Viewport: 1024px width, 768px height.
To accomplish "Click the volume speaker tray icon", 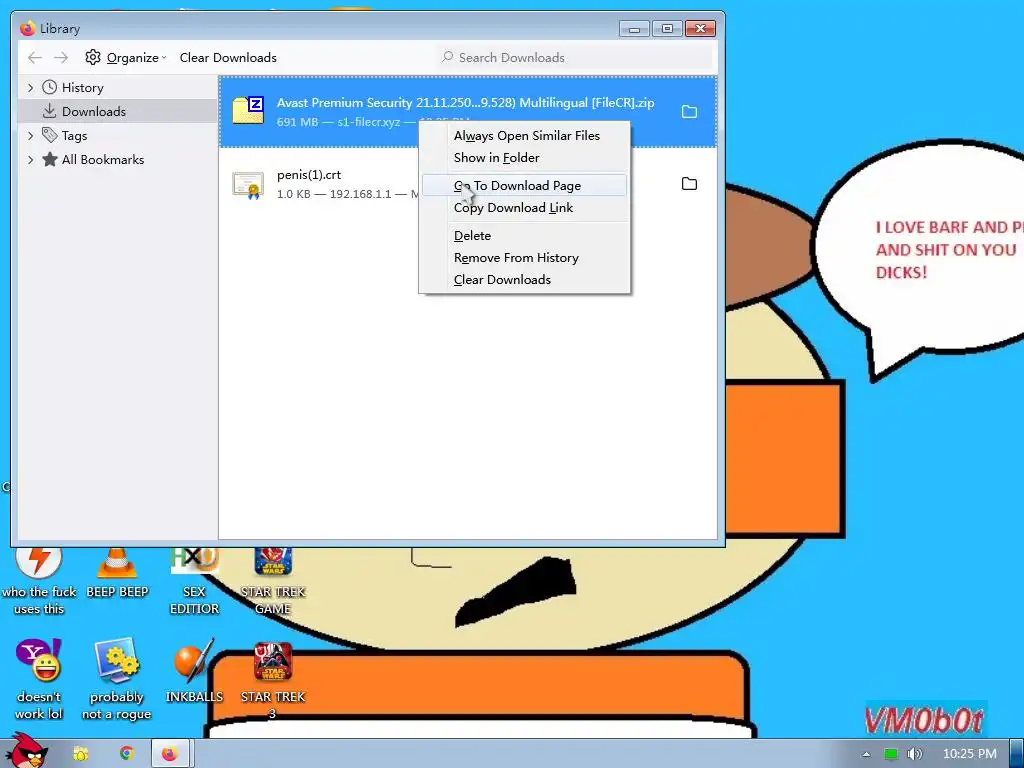I will click(x=914, y=754).
